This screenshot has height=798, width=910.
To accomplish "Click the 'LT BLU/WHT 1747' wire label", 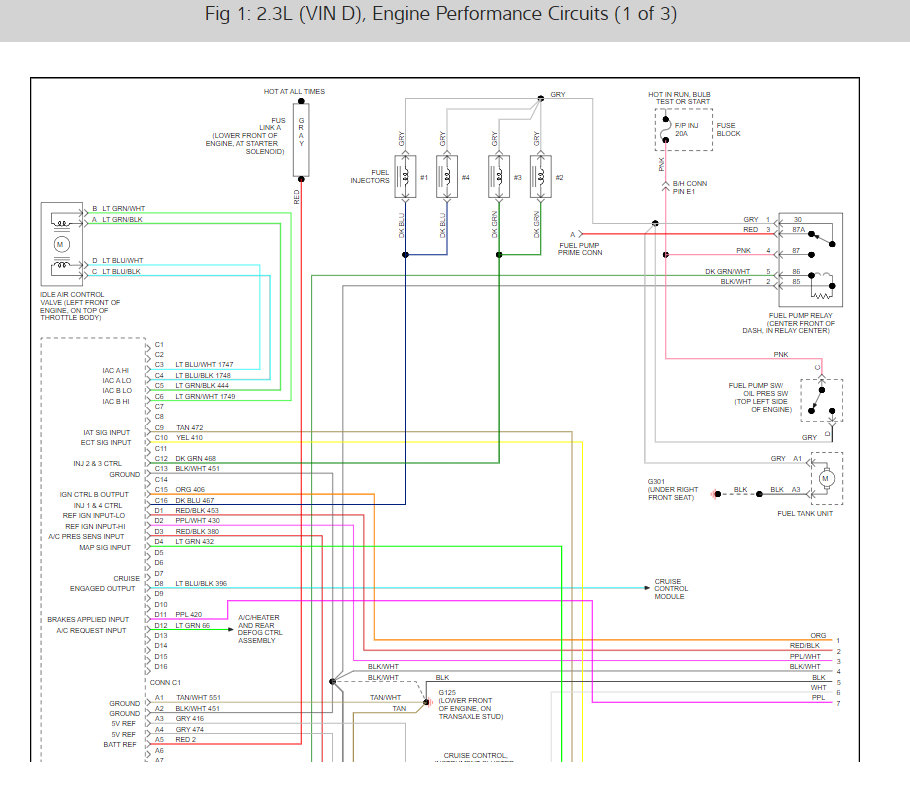I will 204,364.
